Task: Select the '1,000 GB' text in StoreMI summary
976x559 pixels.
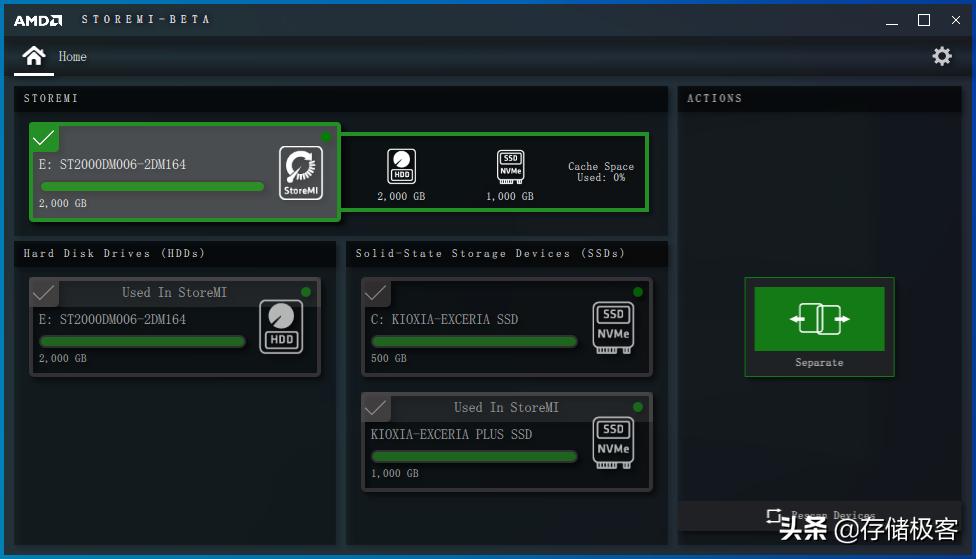Action: 510,196
